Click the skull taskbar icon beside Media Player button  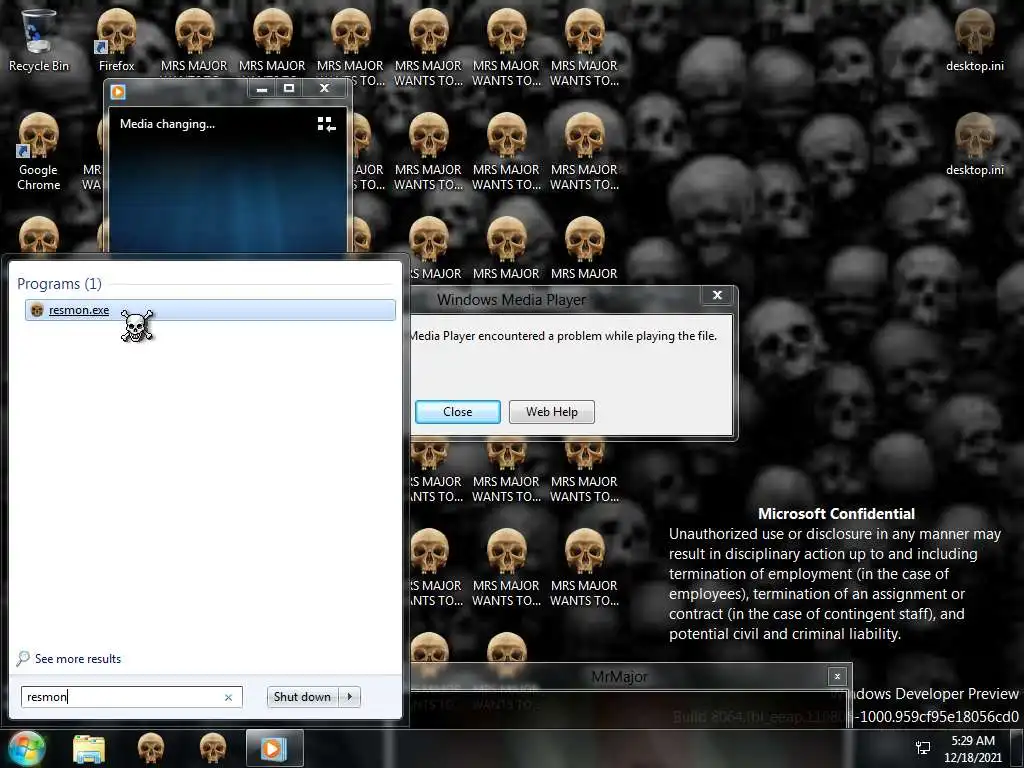pos(212,748)
